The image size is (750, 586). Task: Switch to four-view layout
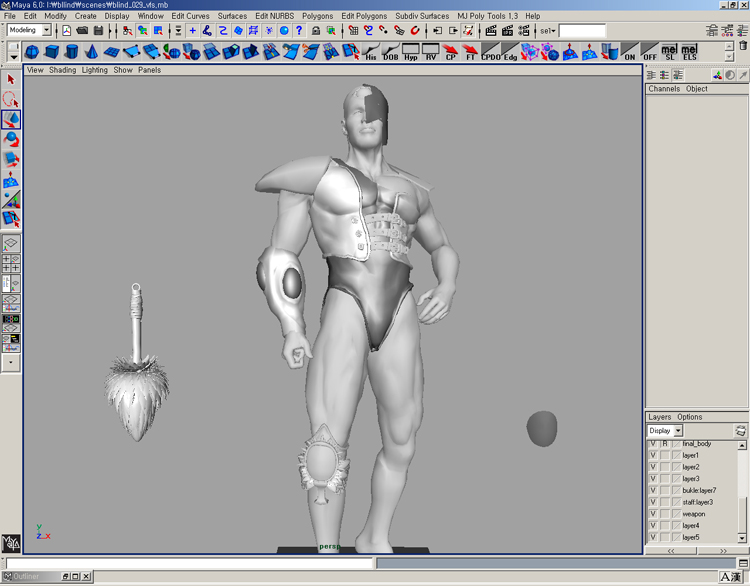pos(11,263)
